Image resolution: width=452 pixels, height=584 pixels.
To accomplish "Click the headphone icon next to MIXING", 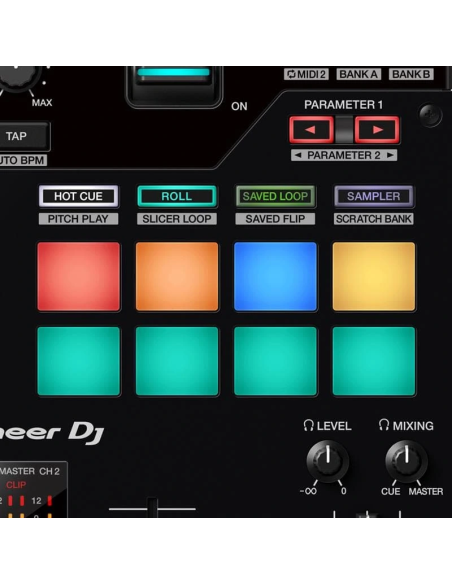I will coord(384,425).
